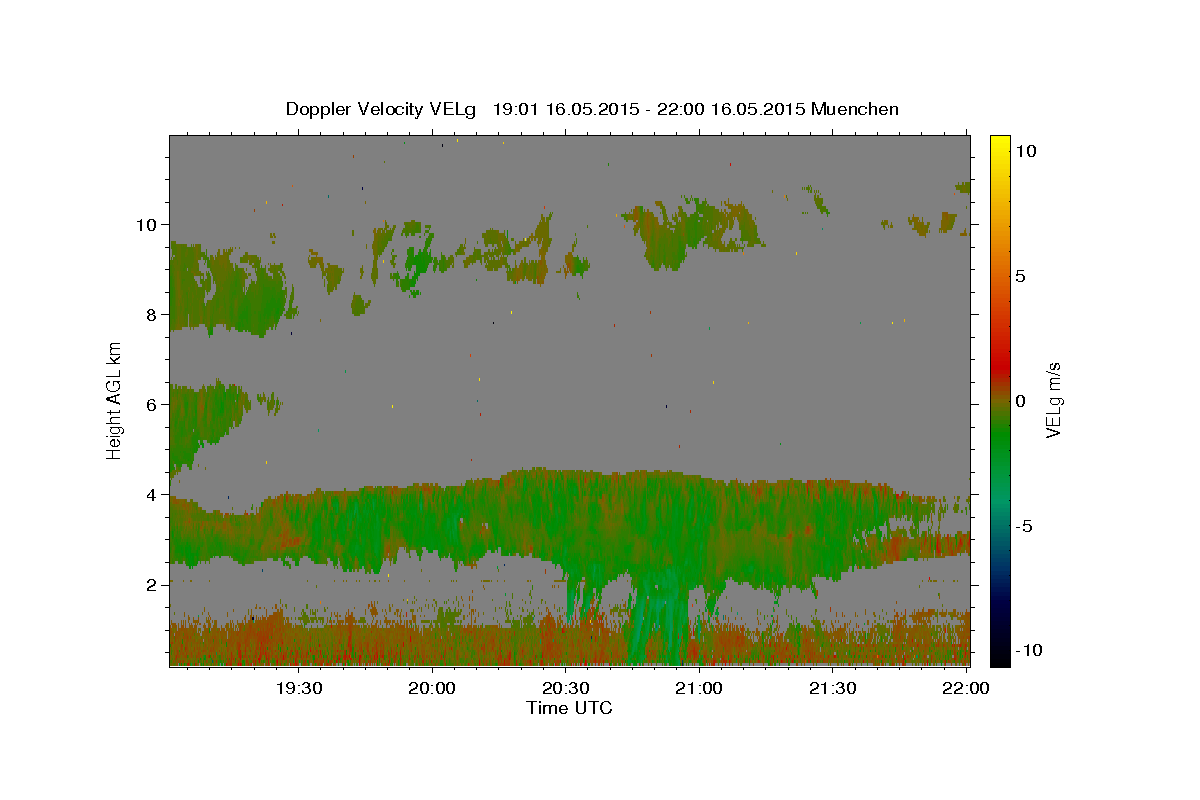This screenshot has width=1200, height=800.
Task: Click the '19:30' time axis tick label
Action: pyautogui.click(x=299, y=688)
